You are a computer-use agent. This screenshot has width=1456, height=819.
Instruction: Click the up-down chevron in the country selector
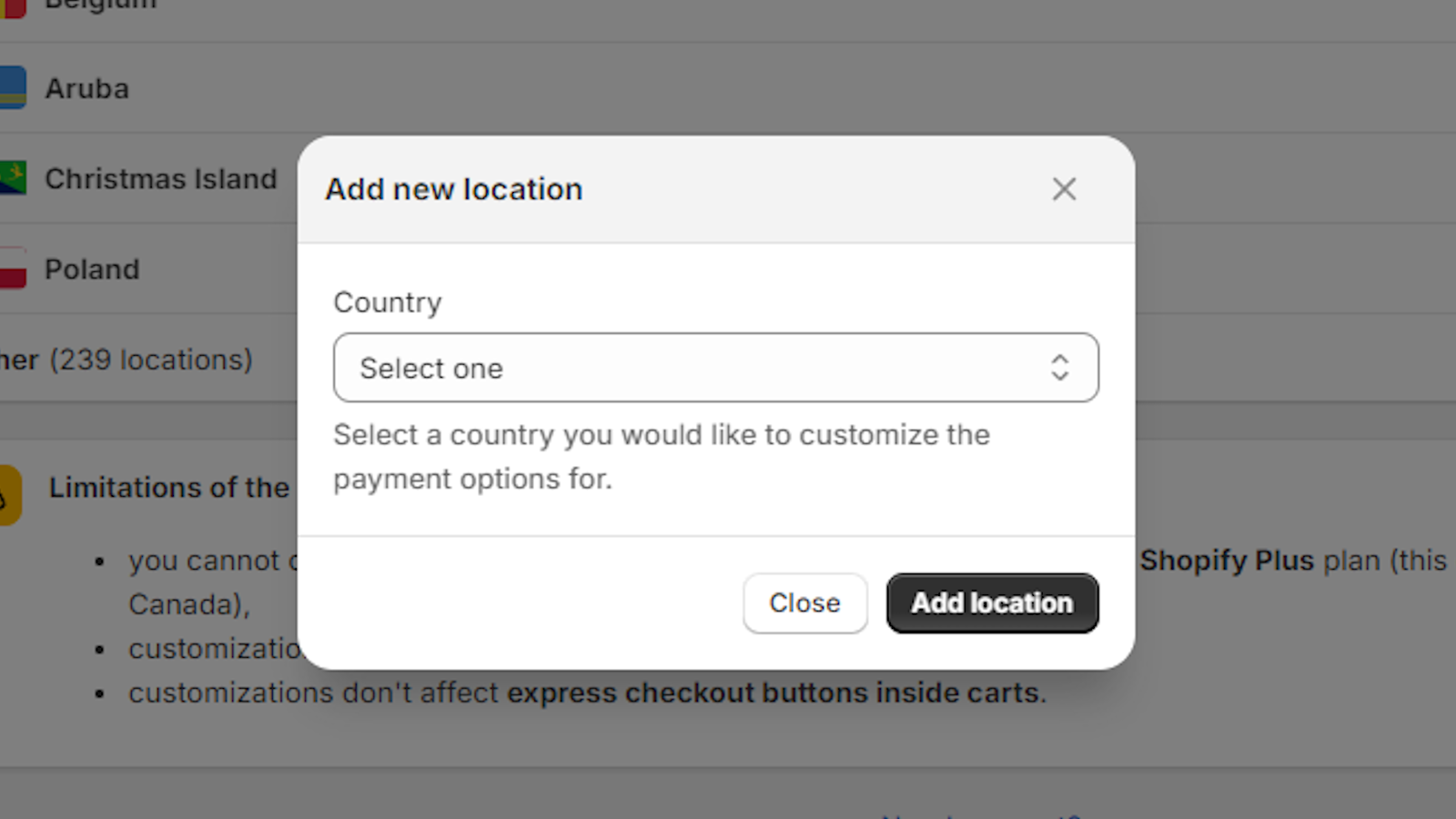(x=1059, y=368)
